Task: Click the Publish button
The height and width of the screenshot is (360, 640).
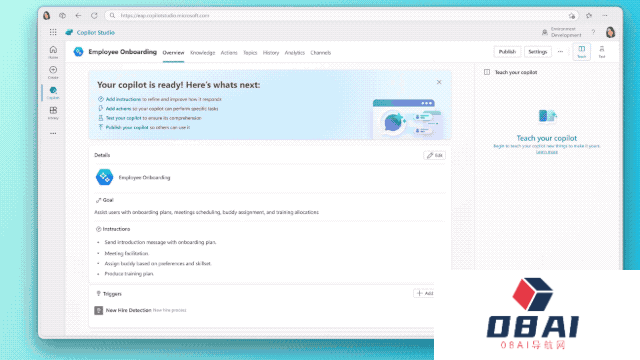Action: 507,52
